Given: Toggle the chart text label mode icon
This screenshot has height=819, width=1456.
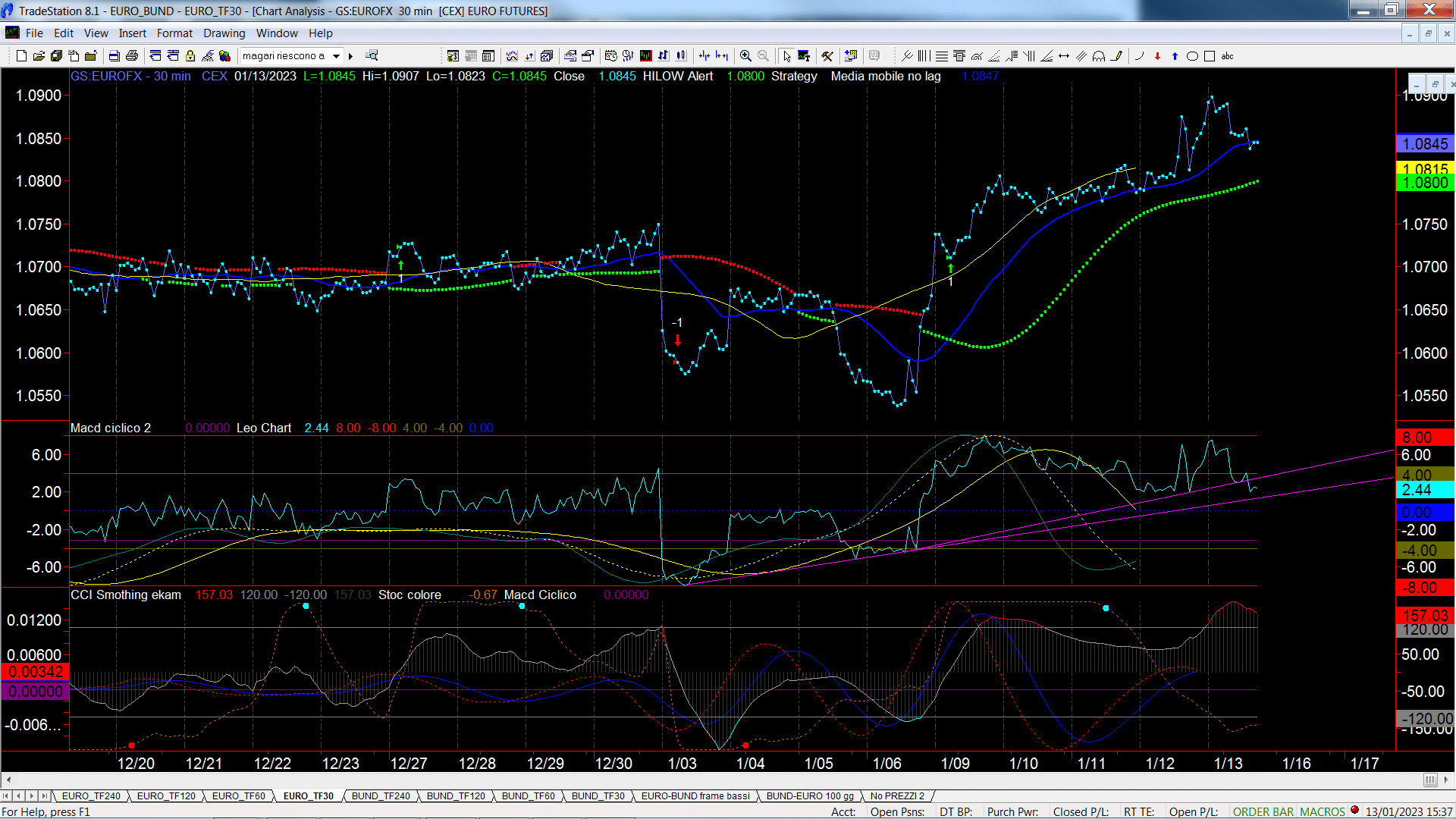Looking at the screenshot, I should pyautogui.click(x=804, y=56).
